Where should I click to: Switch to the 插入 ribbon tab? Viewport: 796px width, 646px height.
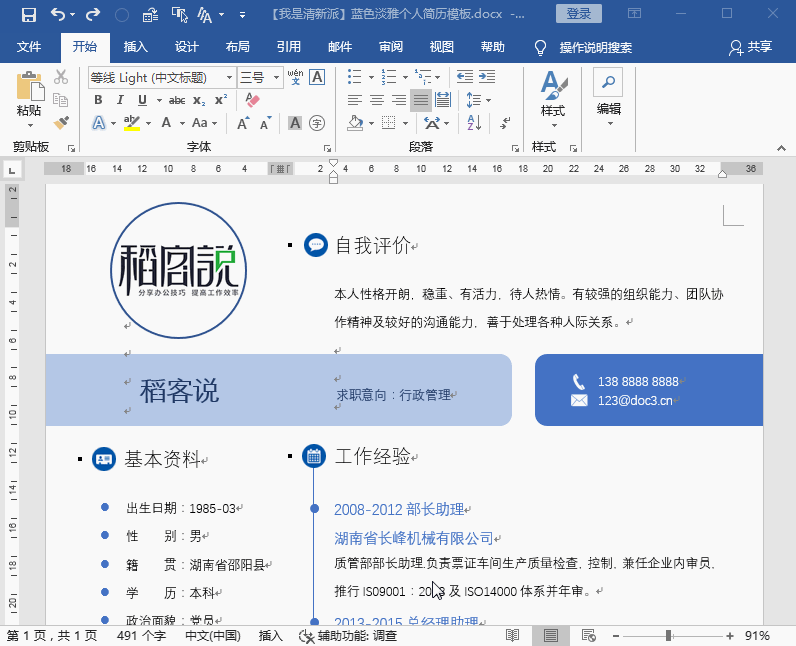coord(136,47)
